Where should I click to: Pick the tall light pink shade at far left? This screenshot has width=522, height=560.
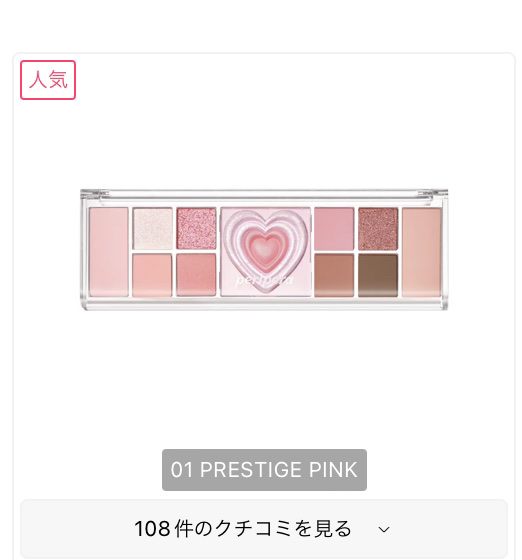point(109,252)
